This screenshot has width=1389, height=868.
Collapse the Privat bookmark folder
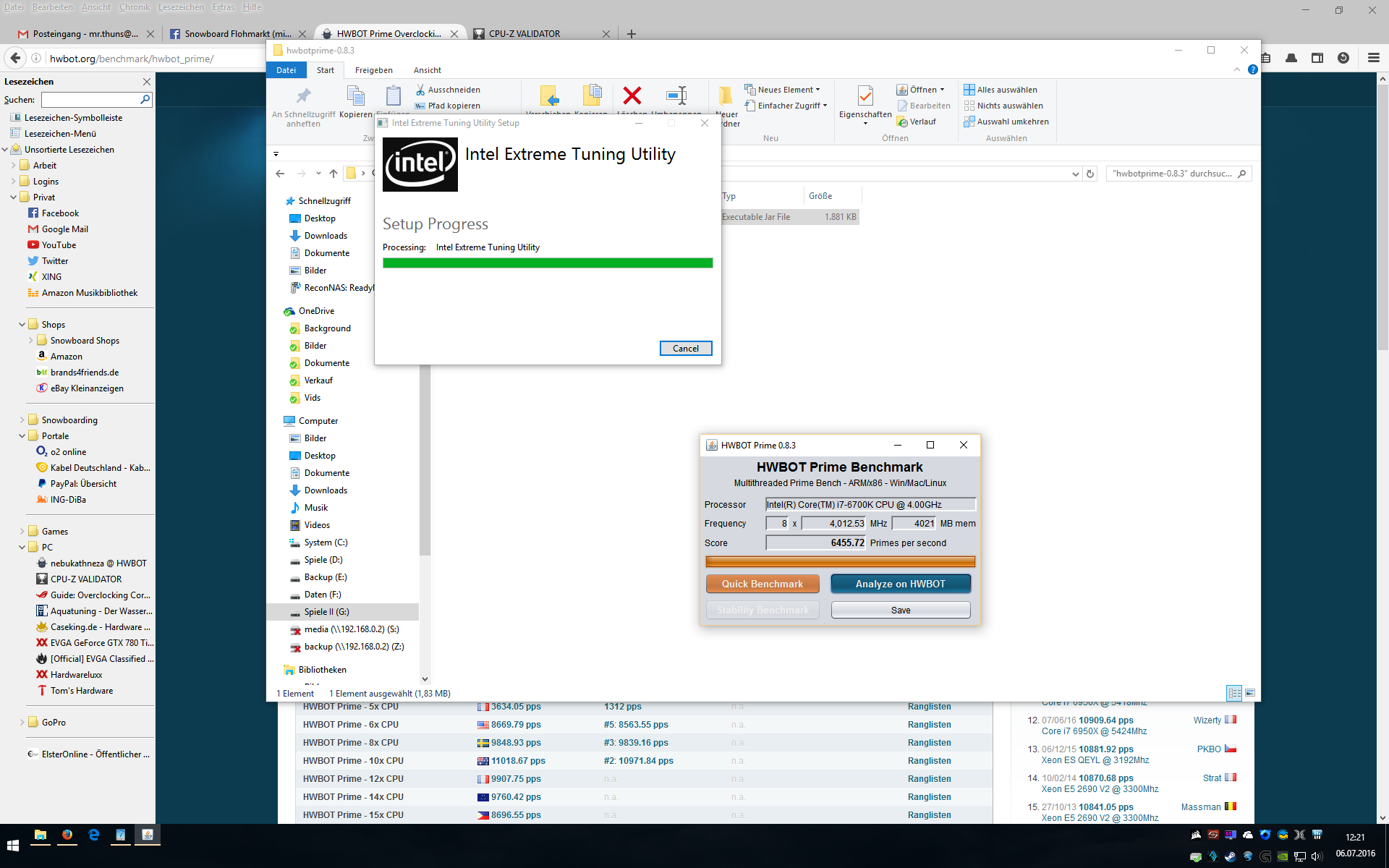click(x=13, y=197)
